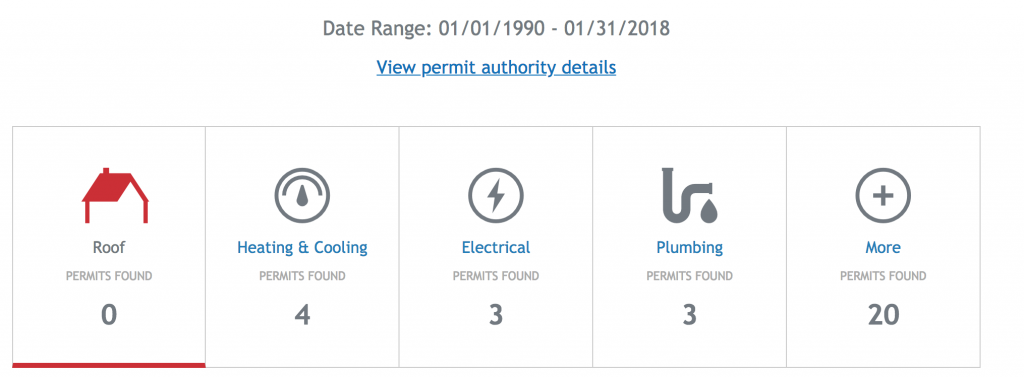Viewport: 1024px width, 377px height.
Task: Click the Roof permits count 0
Action: click(x=109, y=315)
